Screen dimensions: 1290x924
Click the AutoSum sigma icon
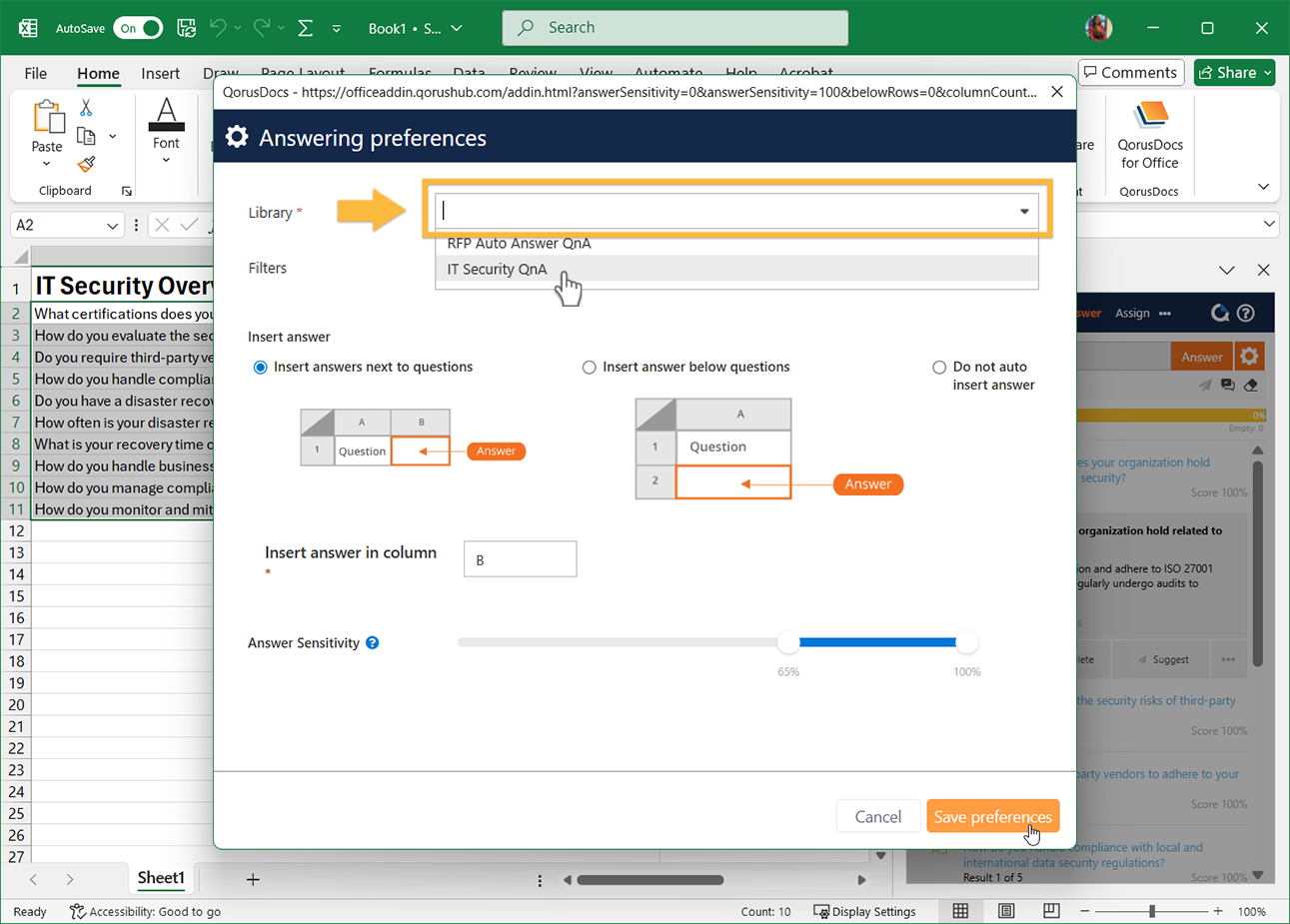306,28
